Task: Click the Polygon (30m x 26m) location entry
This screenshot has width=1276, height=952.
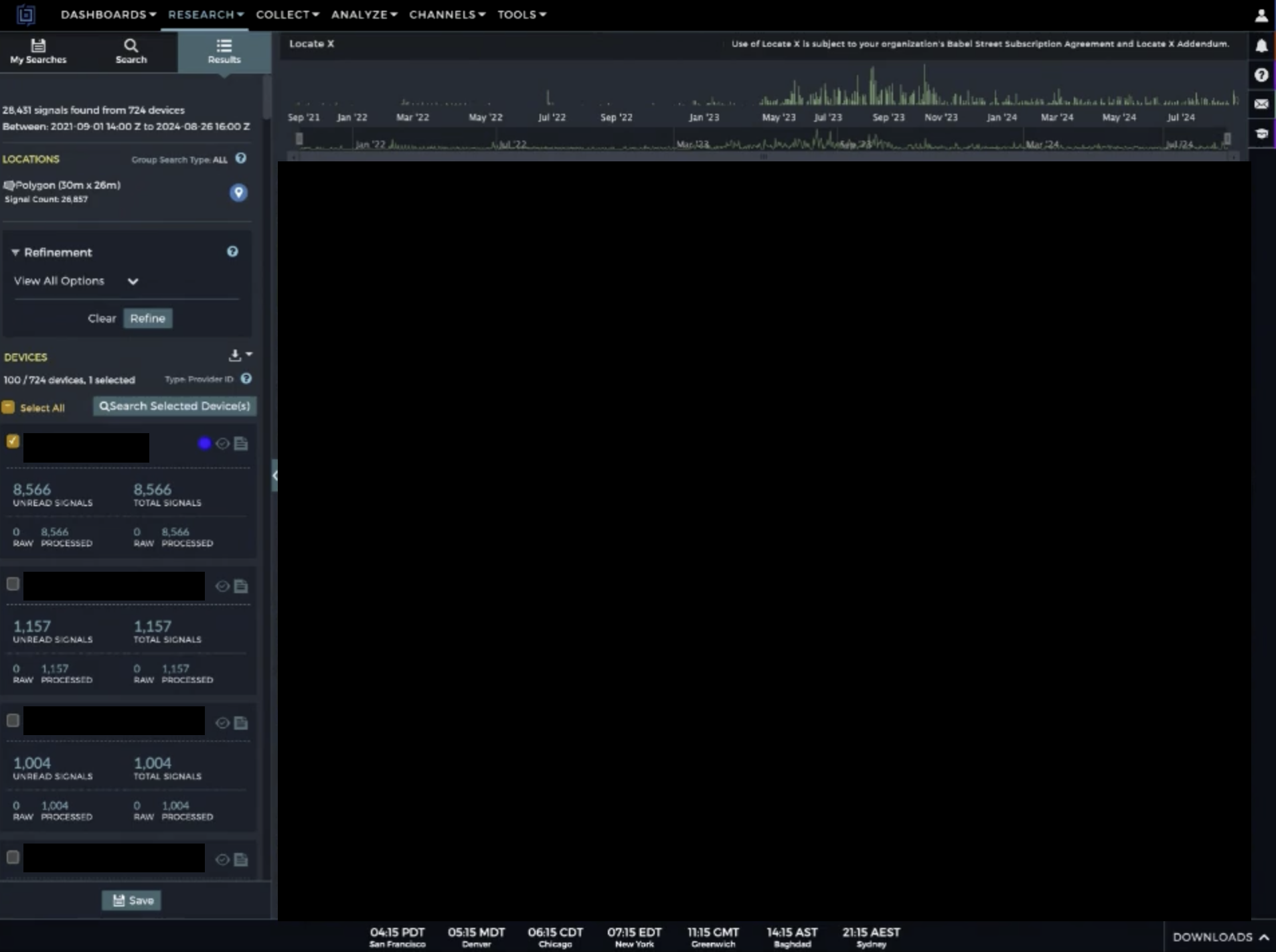Action: 68,185
